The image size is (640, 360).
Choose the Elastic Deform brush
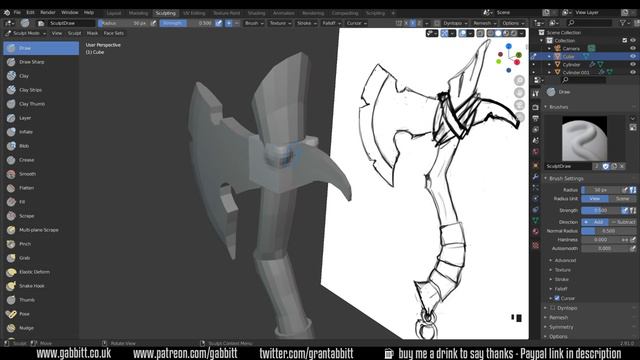click(41, 272)
